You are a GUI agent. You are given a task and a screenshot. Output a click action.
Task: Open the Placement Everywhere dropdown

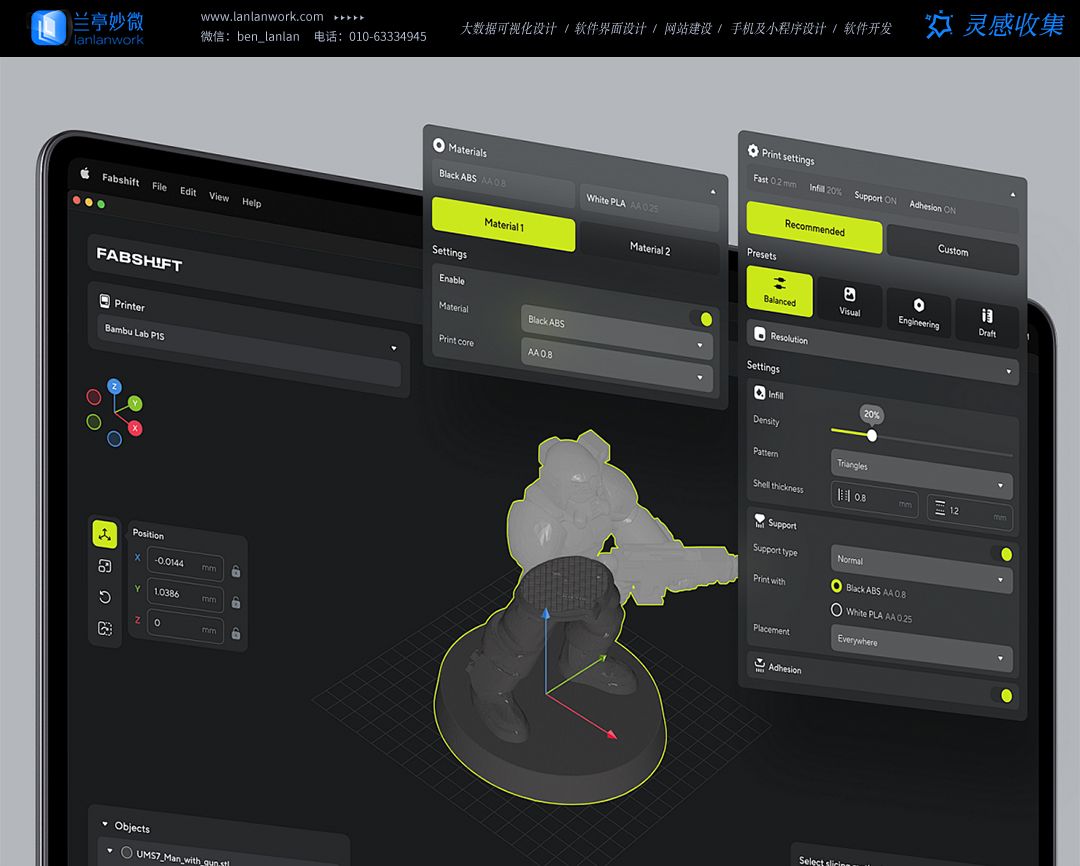click(x=922, y=648)
